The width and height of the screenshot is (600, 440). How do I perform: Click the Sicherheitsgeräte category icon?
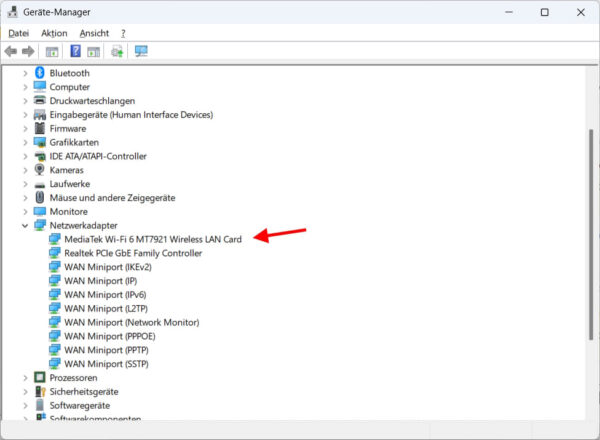pyautogui.click(x=40, y=391)
